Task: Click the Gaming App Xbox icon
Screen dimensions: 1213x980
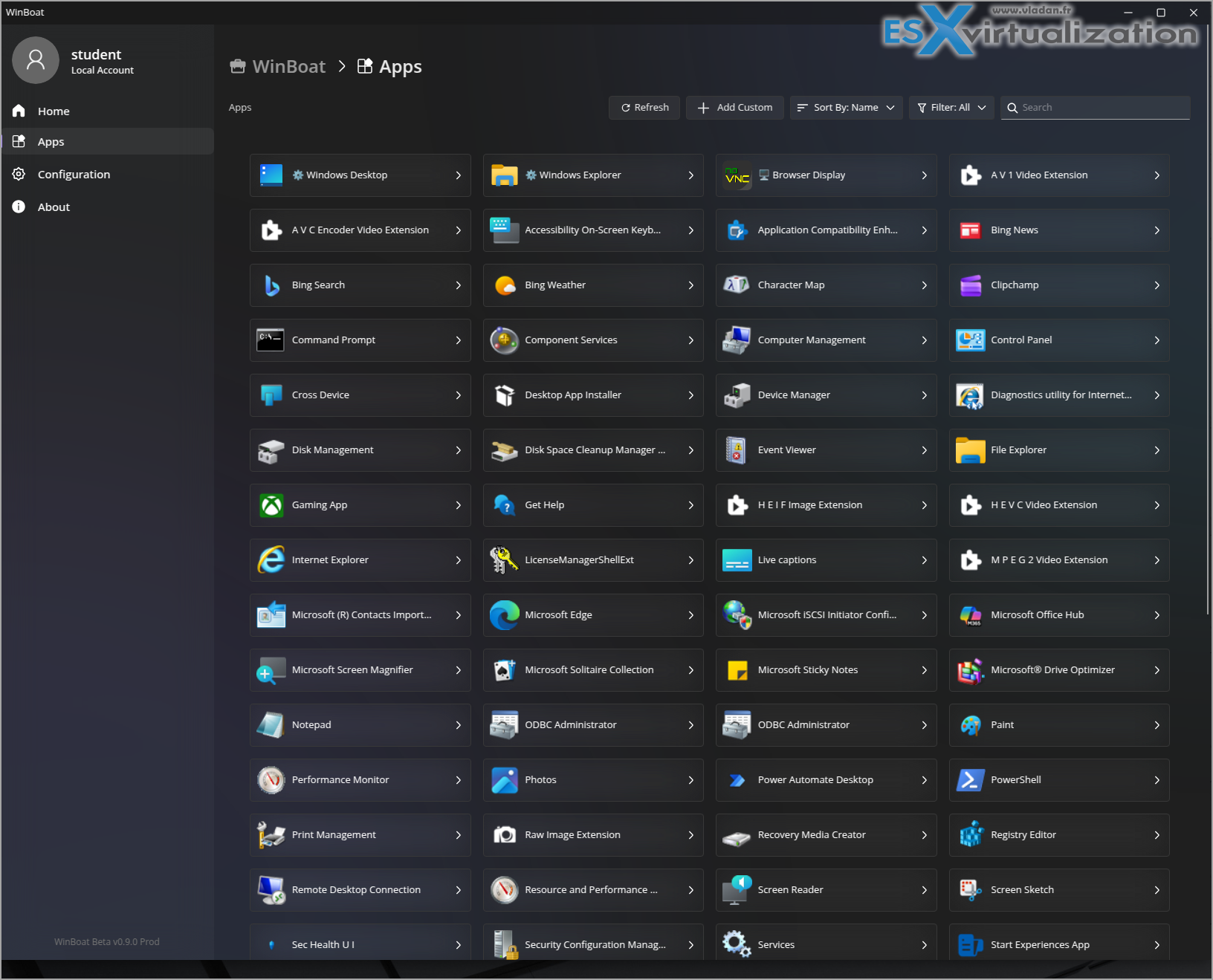Action: click(271, 505)
